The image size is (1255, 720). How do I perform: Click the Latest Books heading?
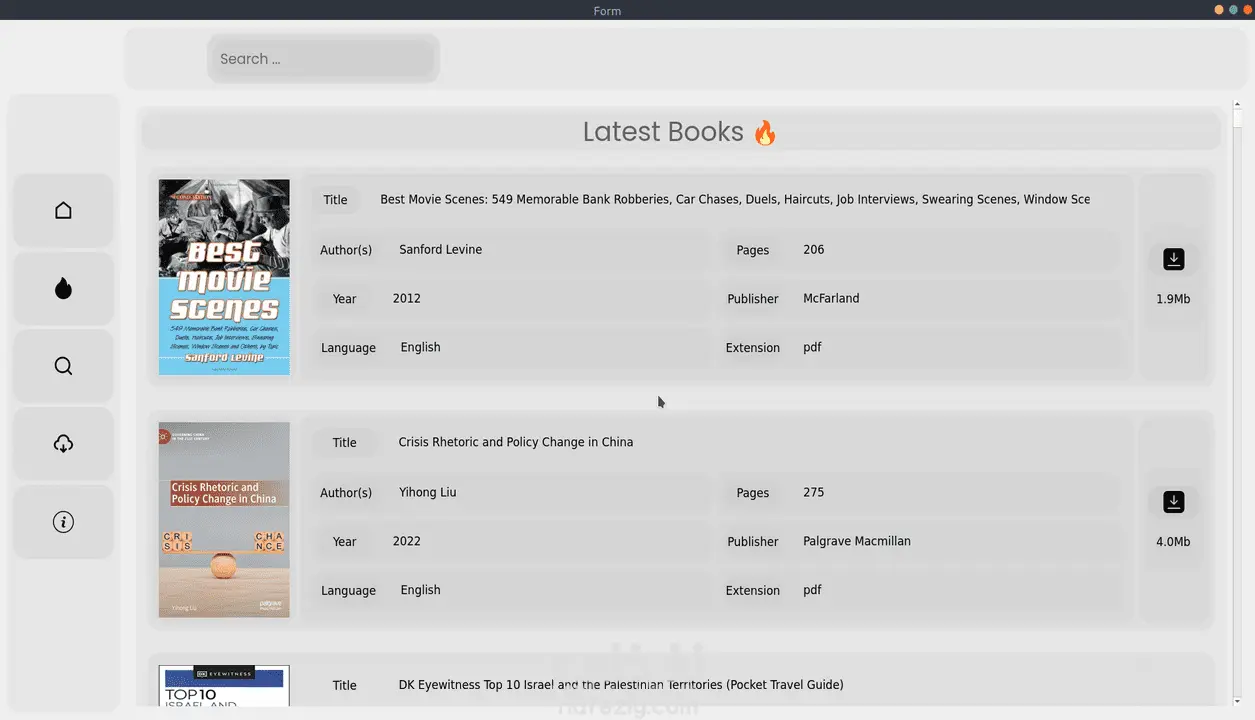tap(680, 132)
